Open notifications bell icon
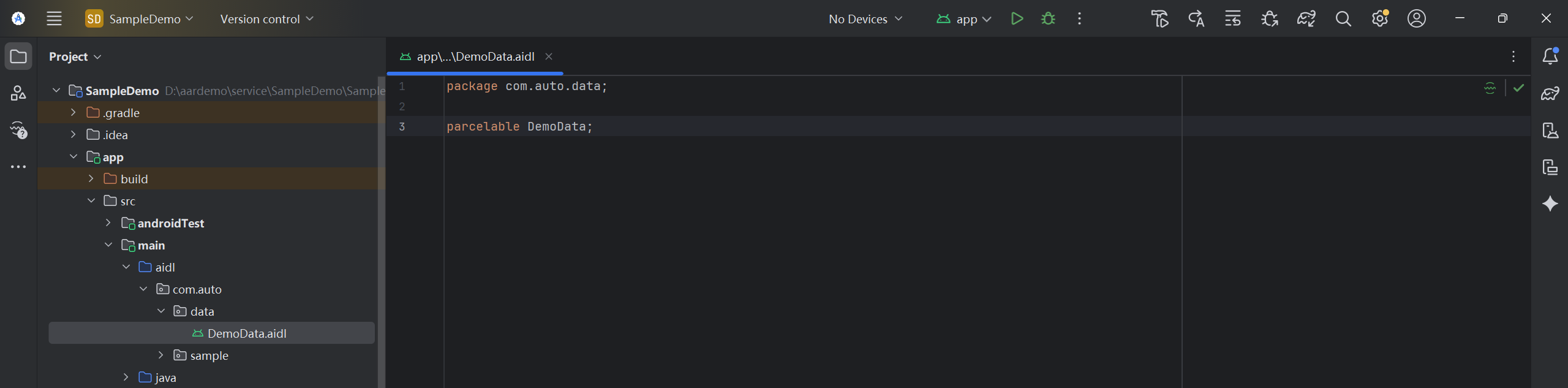This screenshot has height=388, width=1568. [x=1550, y=56]
